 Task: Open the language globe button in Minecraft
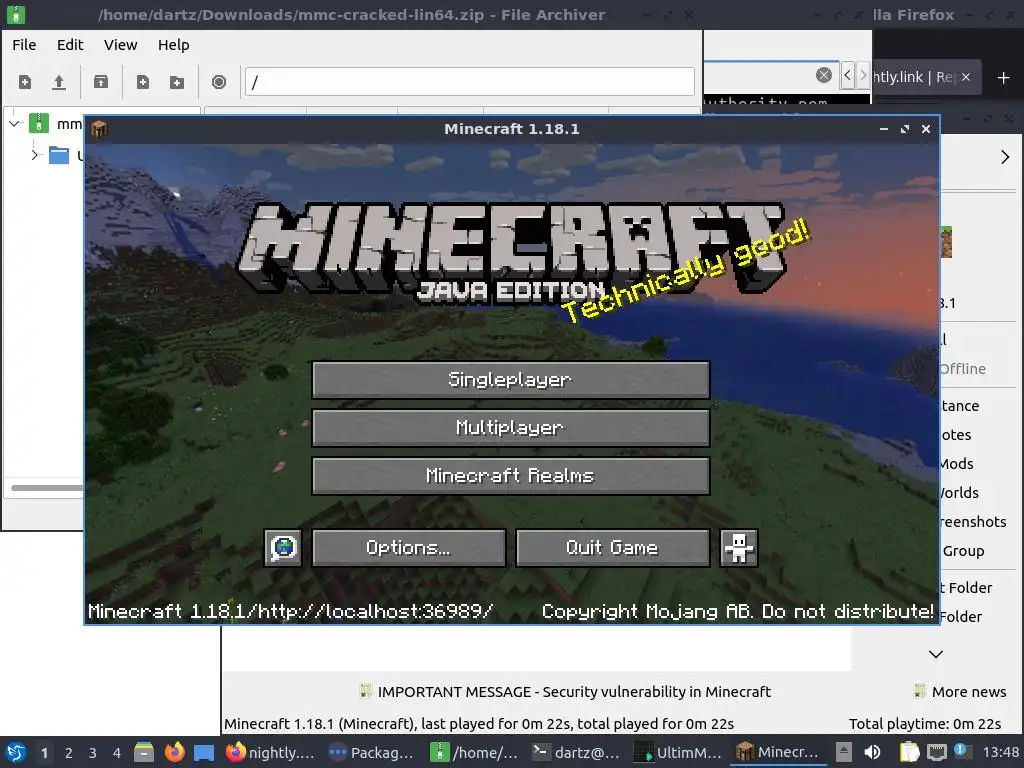[283, 547]
